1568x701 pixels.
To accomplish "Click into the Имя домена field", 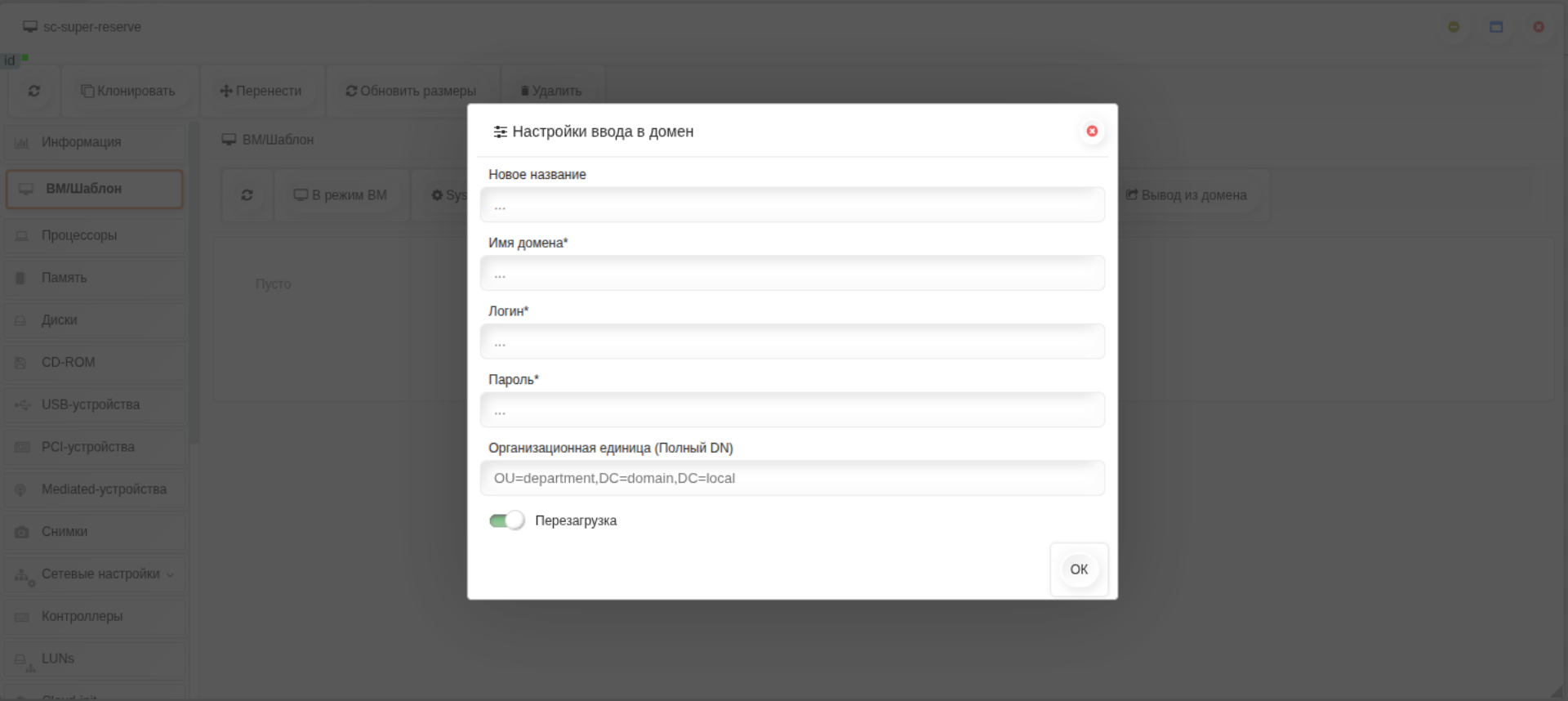I will (x=792, y=273).
